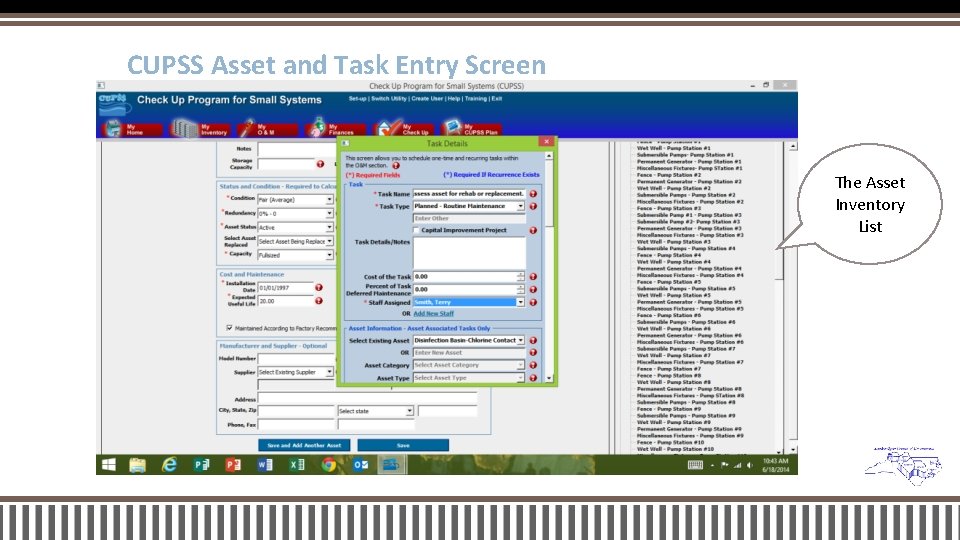Click help icon beside Select Existing Asset
This screenshot has width=960, height=540.
pos(533,340)
